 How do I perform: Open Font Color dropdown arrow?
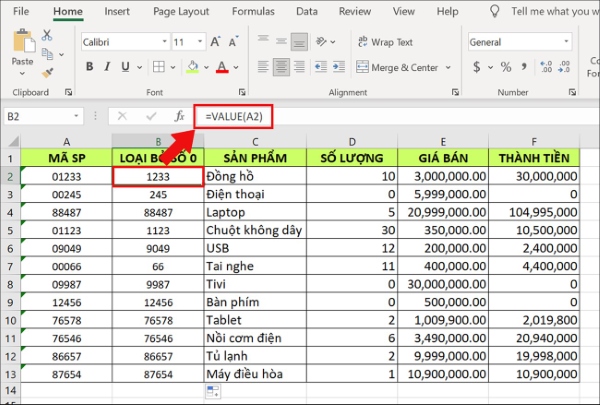[x=236, y=67]
